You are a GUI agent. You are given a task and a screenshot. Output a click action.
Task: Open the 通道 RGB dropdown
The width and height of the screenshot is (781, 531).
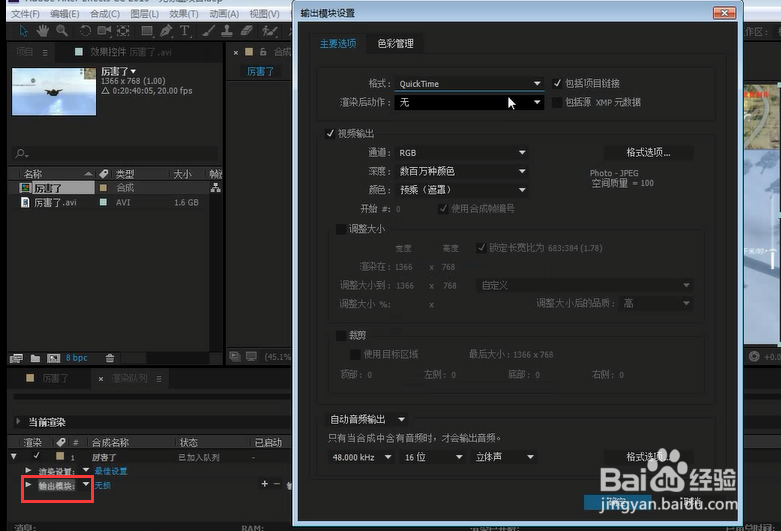tap(461, 152)
